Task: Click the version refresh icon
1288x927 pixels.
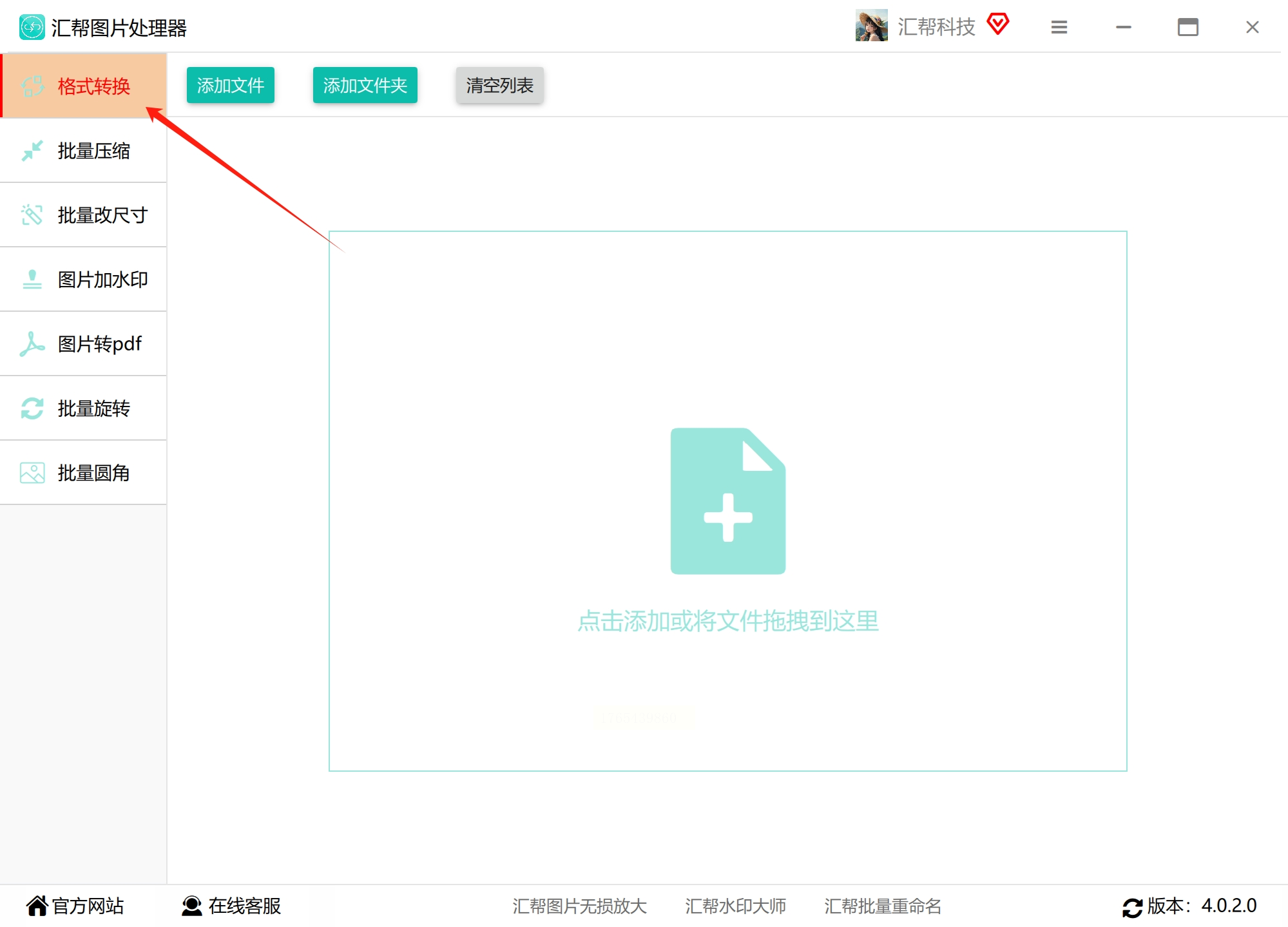Action: click(x=1132, y=907)
